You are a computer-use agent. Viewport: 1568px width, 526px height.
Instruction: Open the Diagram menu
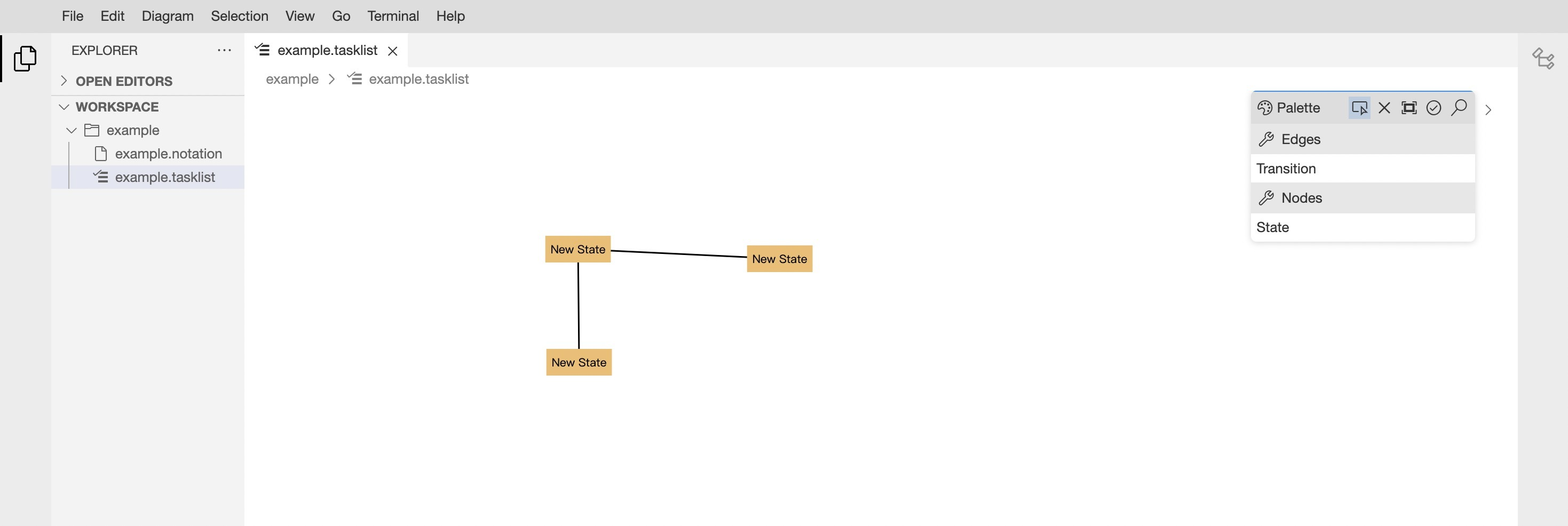coord(168,16)
